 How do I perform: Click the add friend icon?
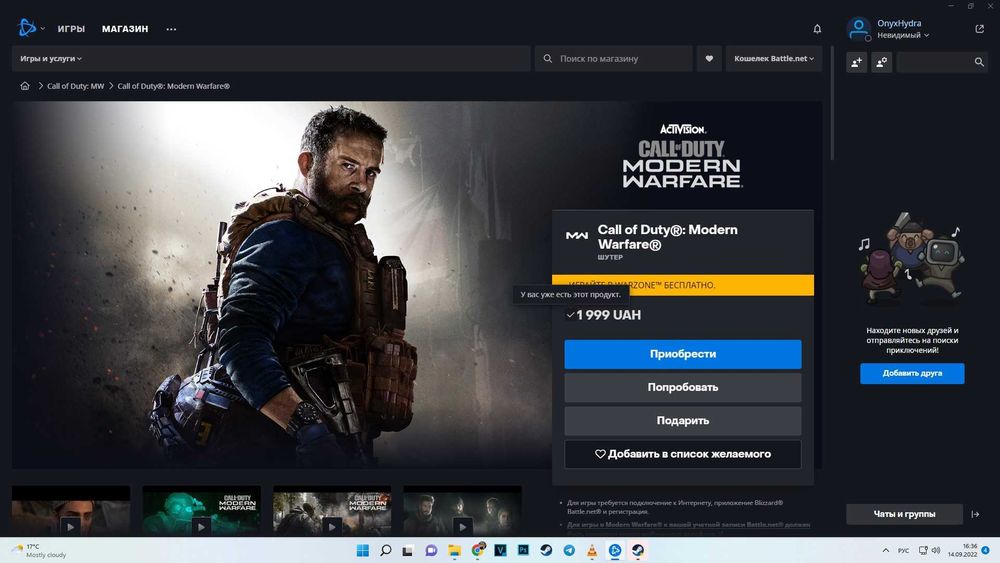[857, 62]
